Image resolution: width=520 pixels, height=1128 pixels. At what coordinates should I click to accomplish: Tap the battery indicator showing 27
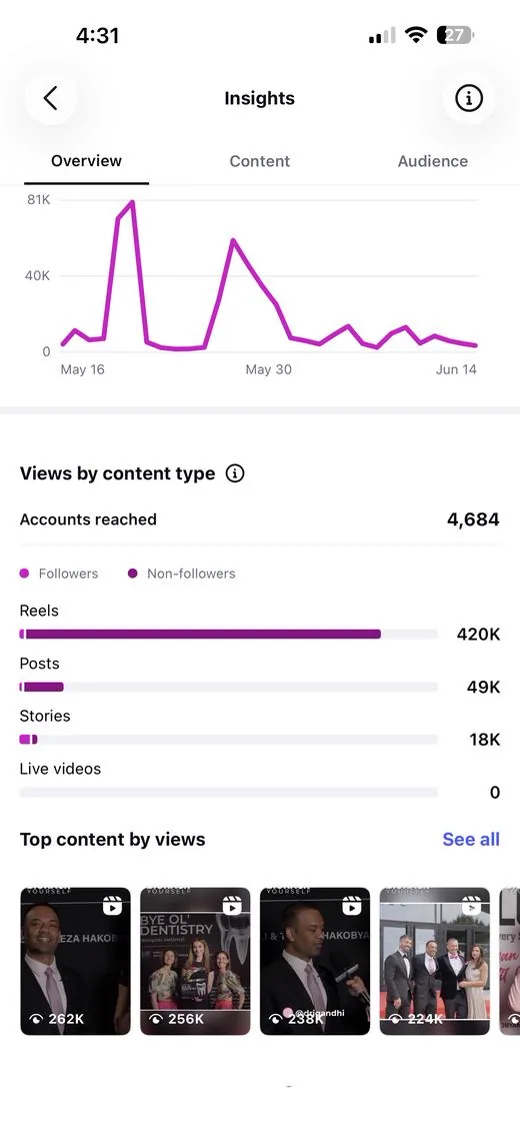[x=455, y=35]
